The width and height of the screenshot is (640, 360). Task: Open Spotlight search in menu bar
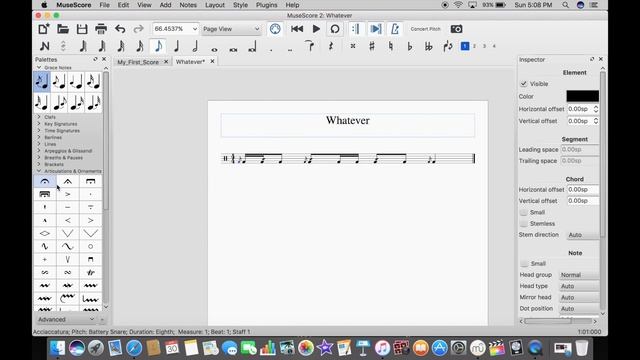click(x=565, y=5)
